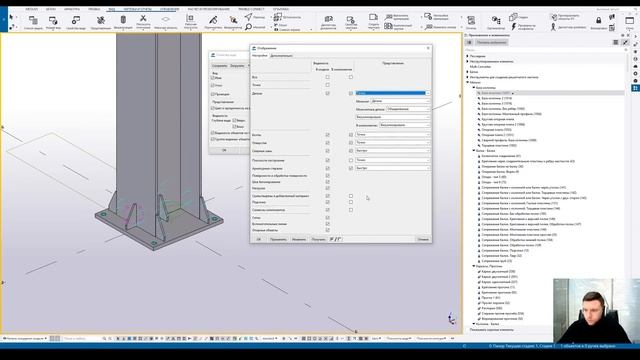
Task: Toggle the Точки visibility checkbox
Action: (x=327, y=85)
